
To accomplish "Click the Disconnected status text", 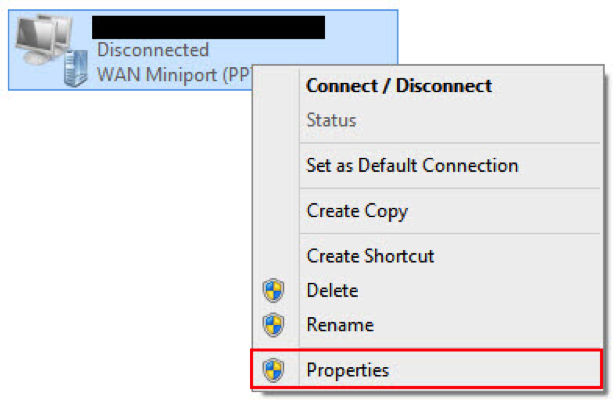I will pyautogui.click(x=153, y=50).
